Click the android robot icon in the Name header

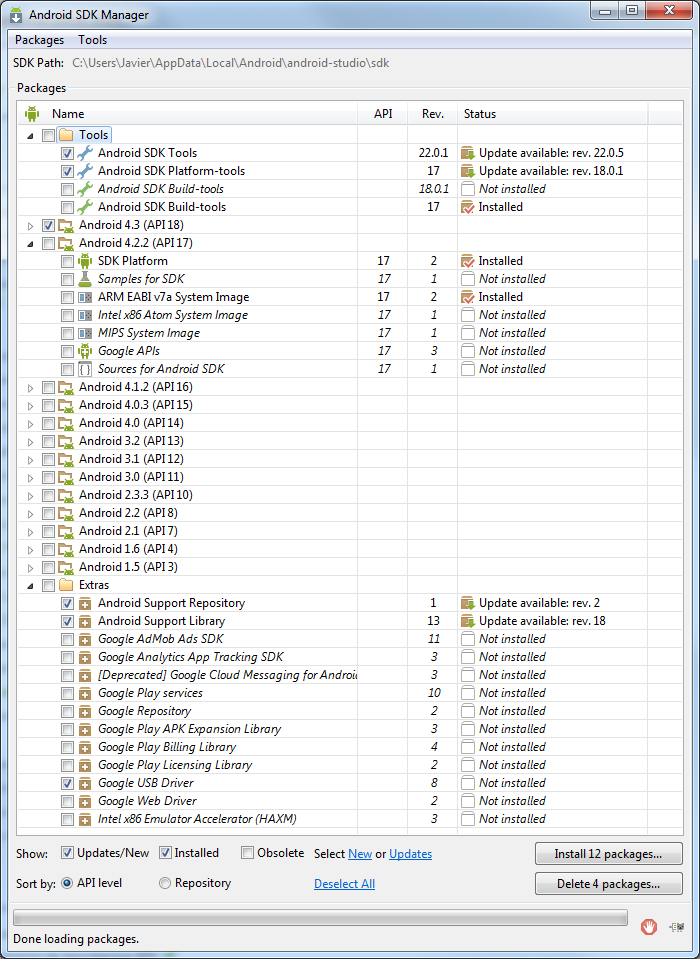(32, 114)
